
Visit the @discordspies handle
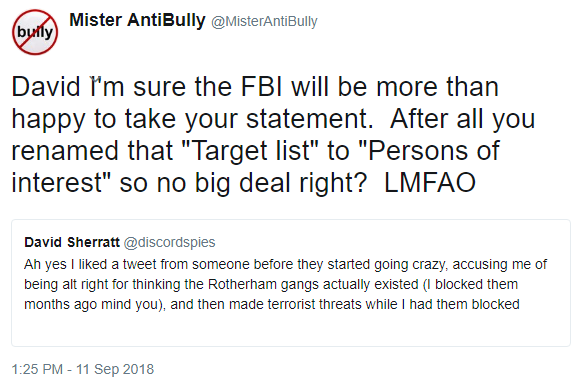tap(169, 242)
